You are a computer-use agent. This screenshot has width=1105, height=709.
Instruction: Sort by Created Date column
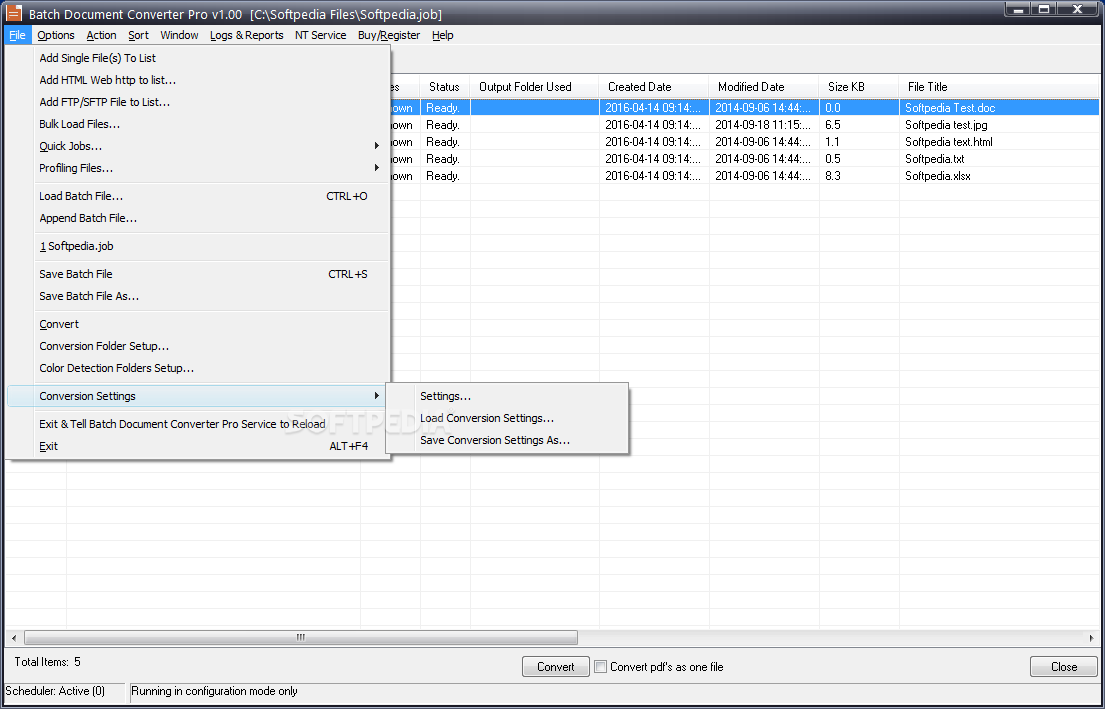[654, 87]
